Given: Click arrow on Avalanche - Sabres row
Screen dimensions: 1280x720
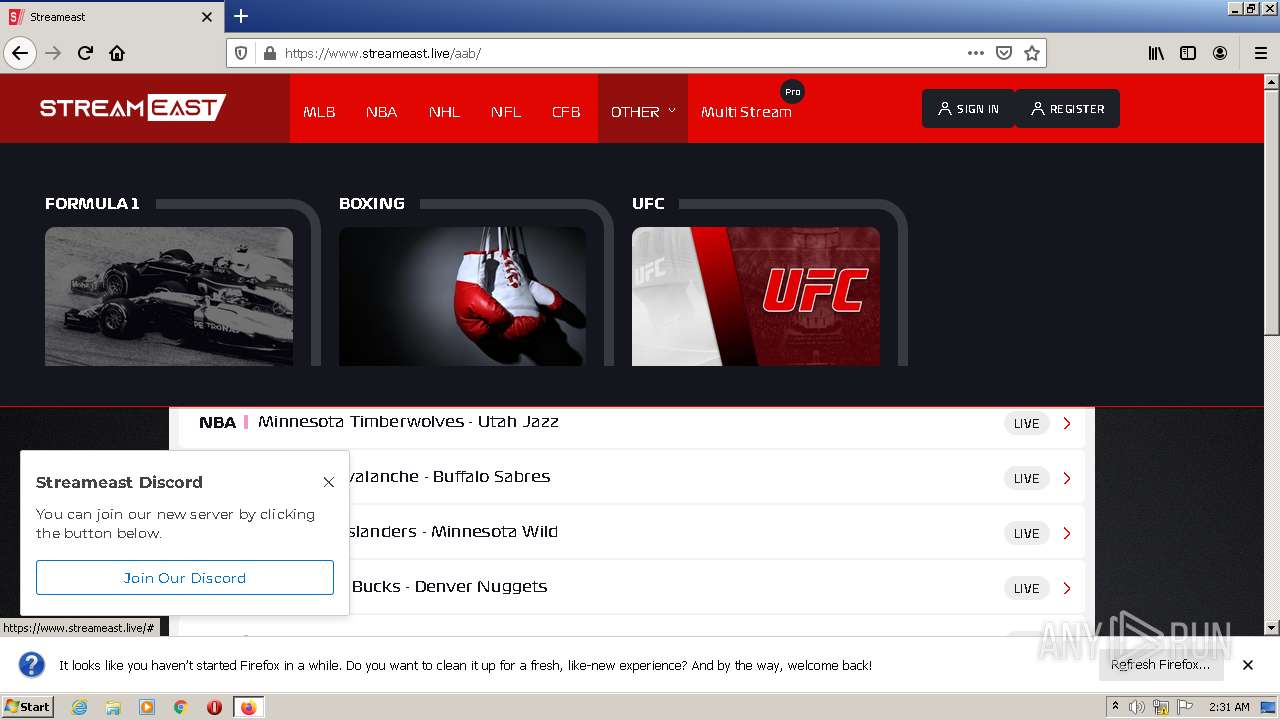Looking at the screenshot, I should tap(1067, 478).
